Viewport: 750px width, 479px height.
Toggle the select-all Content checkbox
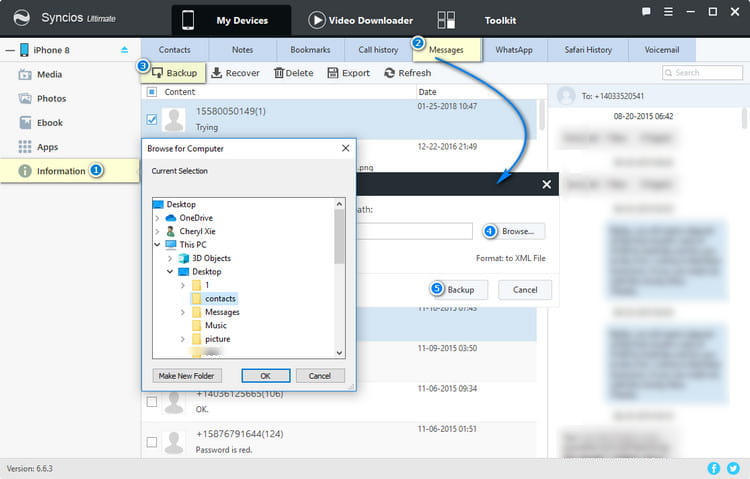(x=152, y=91)
